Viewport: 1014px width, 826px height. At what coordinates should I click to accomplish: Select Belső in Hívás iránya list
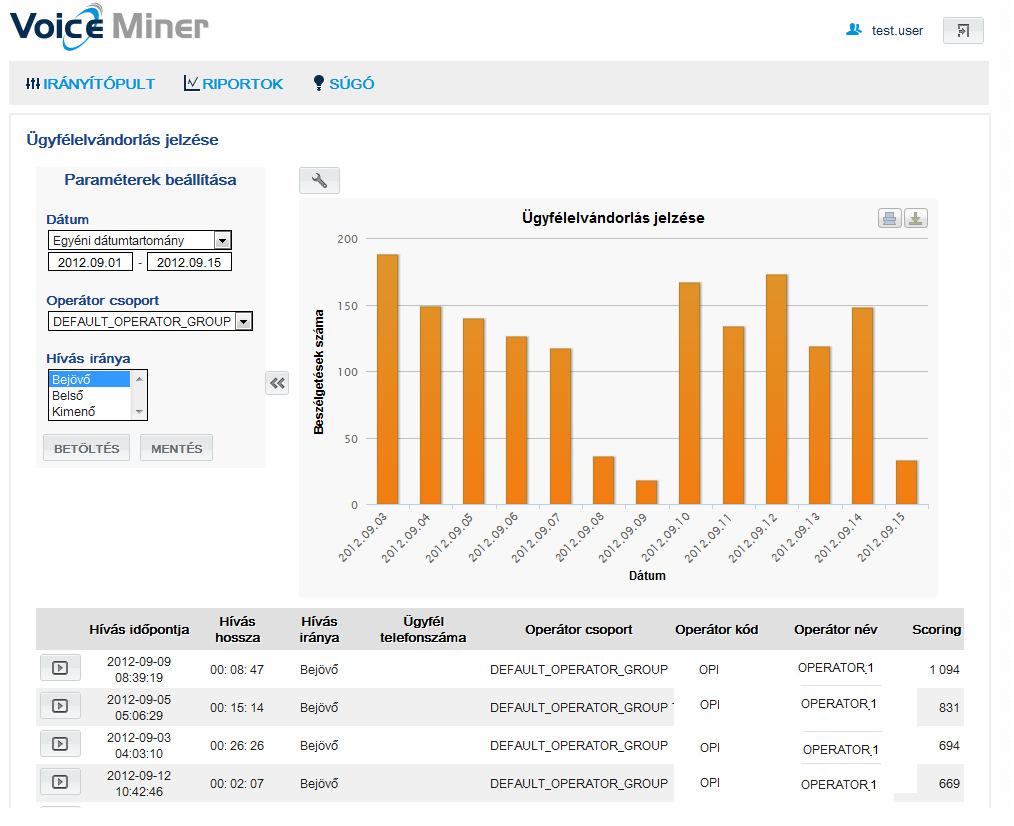pos(90,395)
